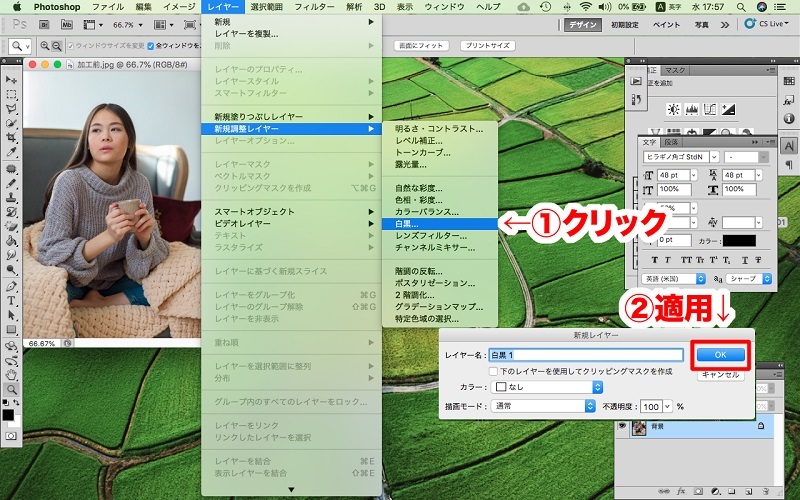
Task: Select the Move tool
Action: click(11, 80)
